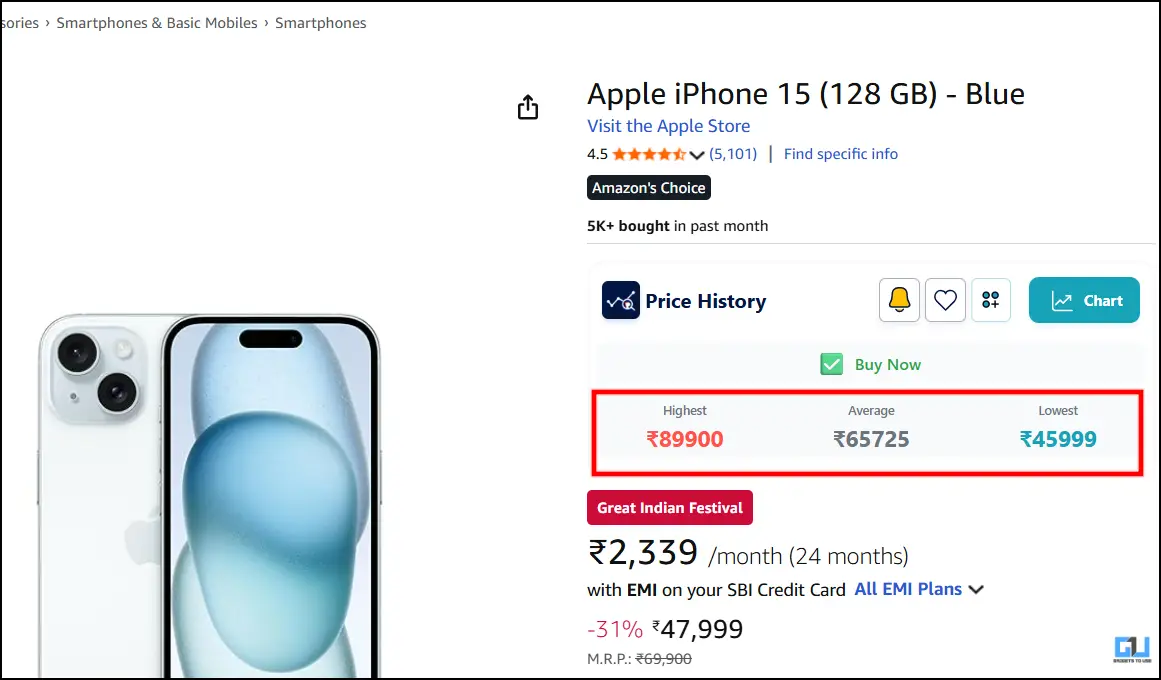Click the compare products icon with plus
The height and width of the screenshot is (680, 1161).
coord(991,300)
